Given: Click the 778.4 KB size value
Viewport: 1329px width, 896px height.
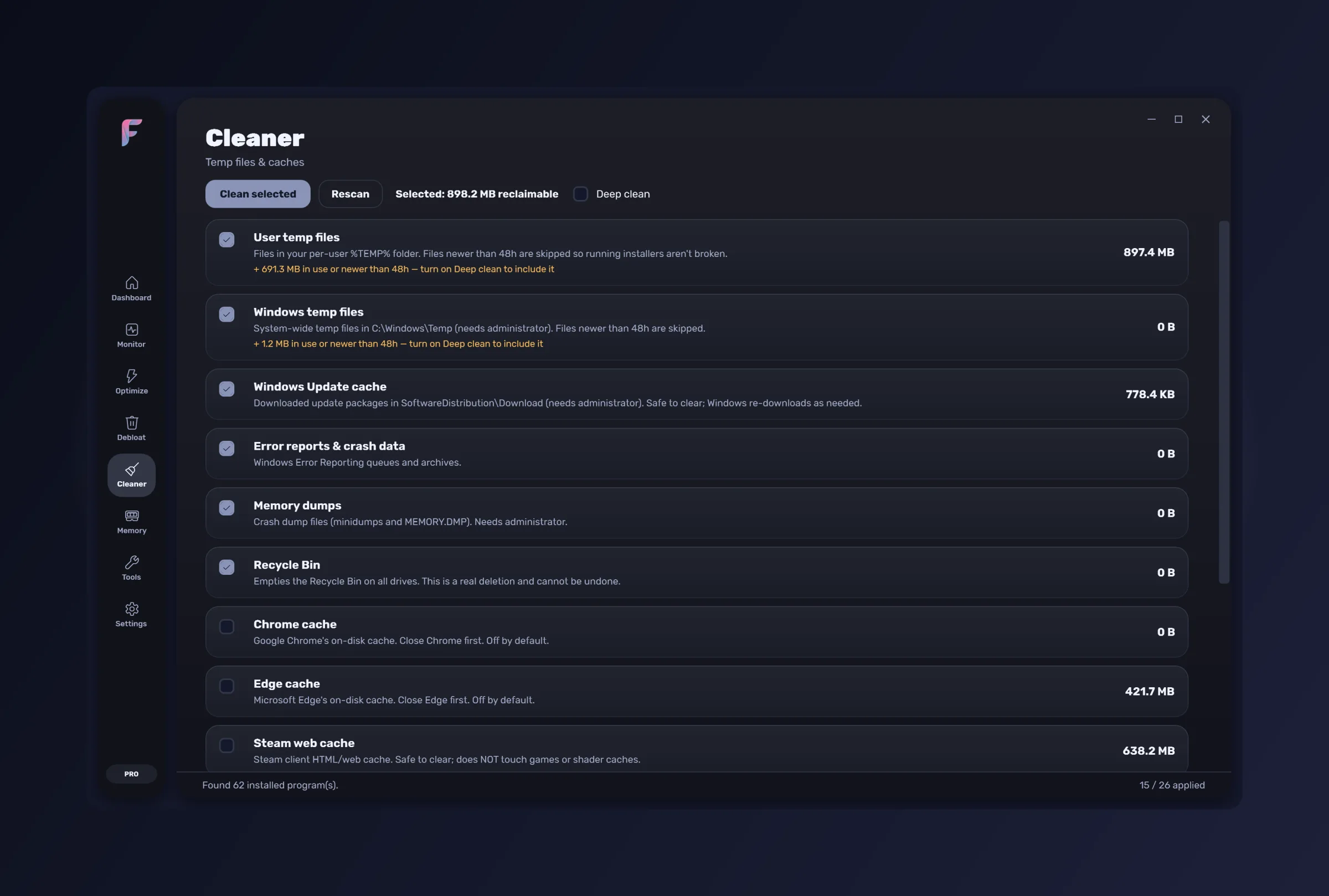Looking at the screenshot, I should coord(1150,394).
